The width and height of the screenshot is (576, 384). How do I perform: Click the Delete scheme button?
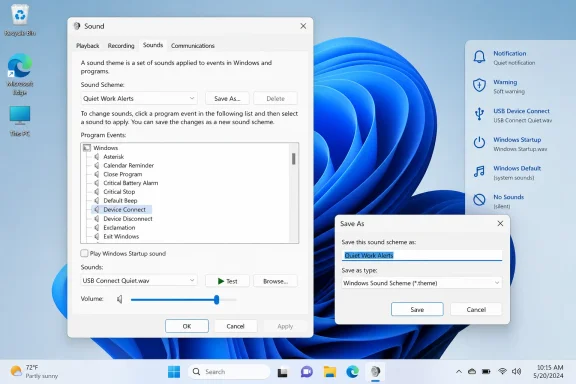pos(275,98)
